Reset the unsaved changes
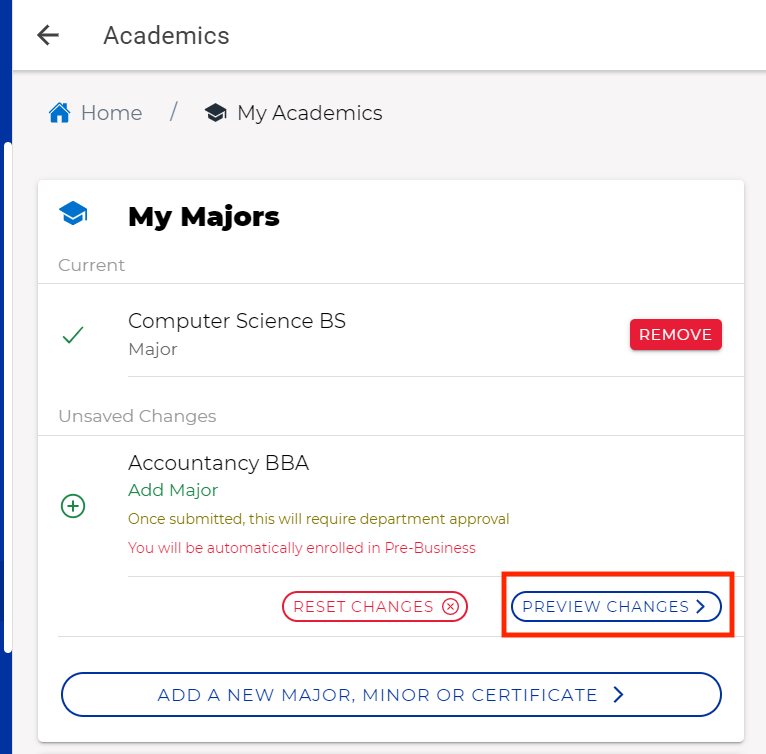Screen dimensions: 766x754 point(375,606)
